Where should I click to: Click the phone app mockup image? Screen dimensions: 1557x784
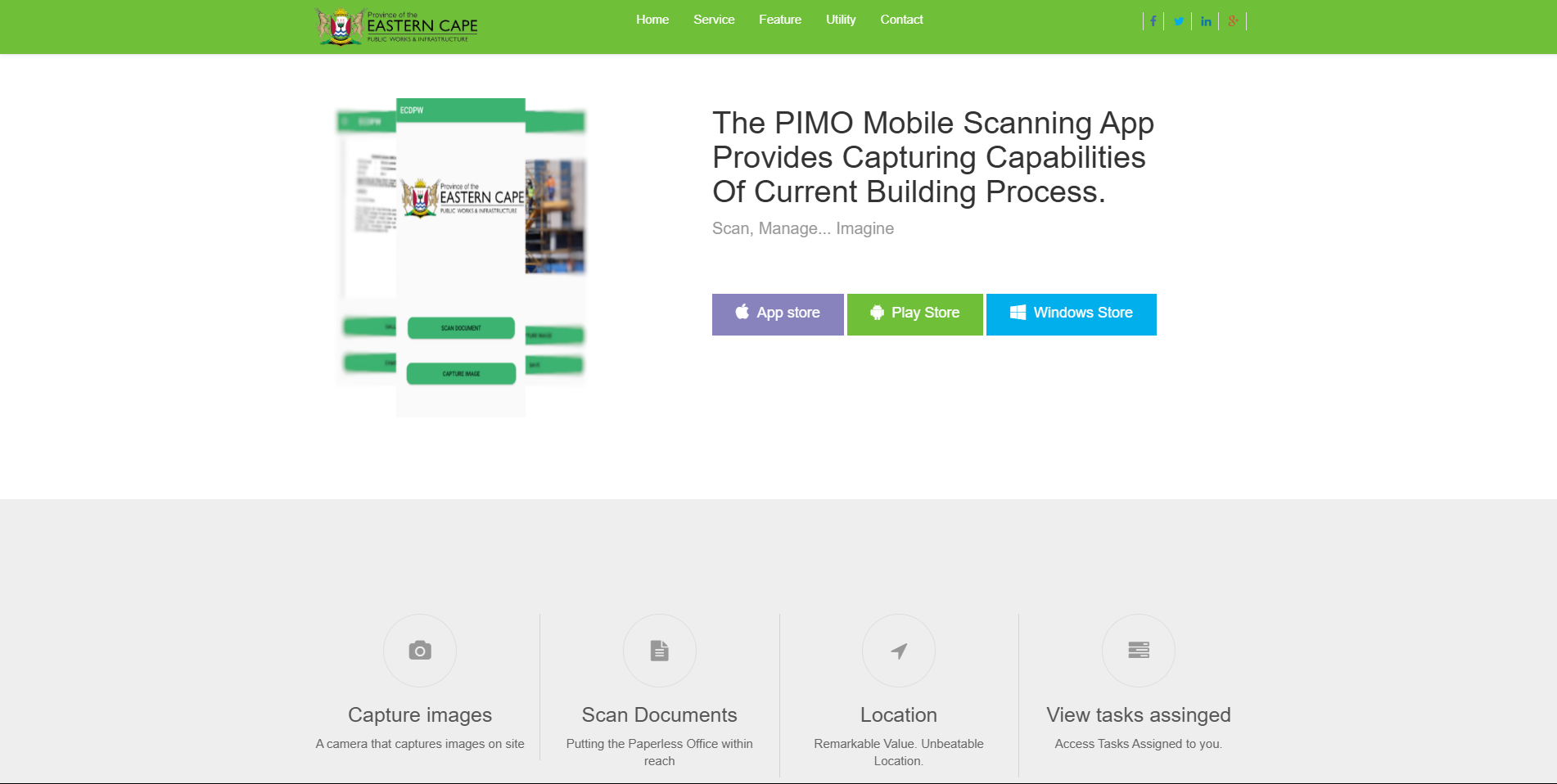pyautogui.click(x=461, y=258)
